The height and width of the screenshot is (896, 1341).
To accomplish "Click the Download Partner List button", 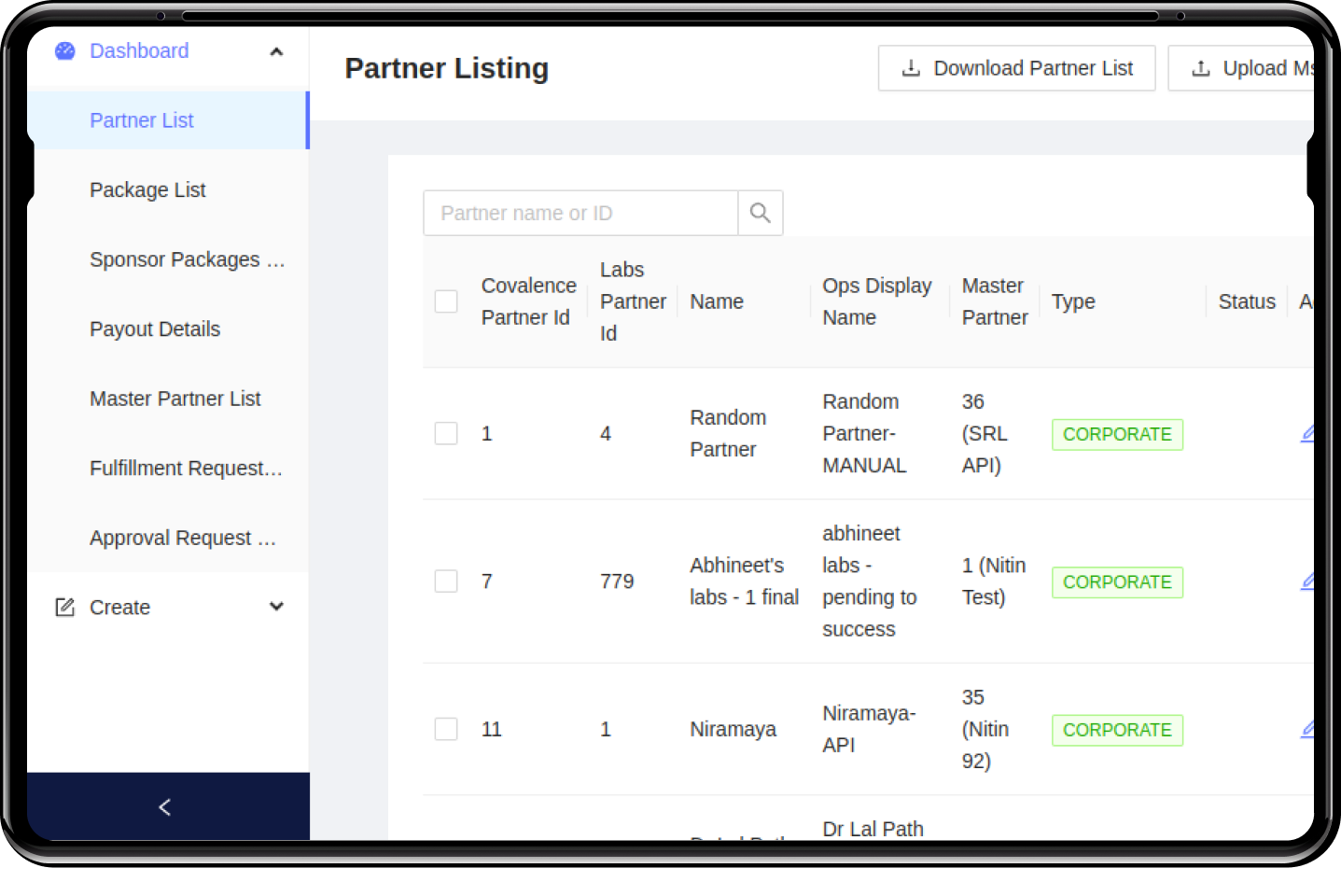I will tap(1016, 67).
